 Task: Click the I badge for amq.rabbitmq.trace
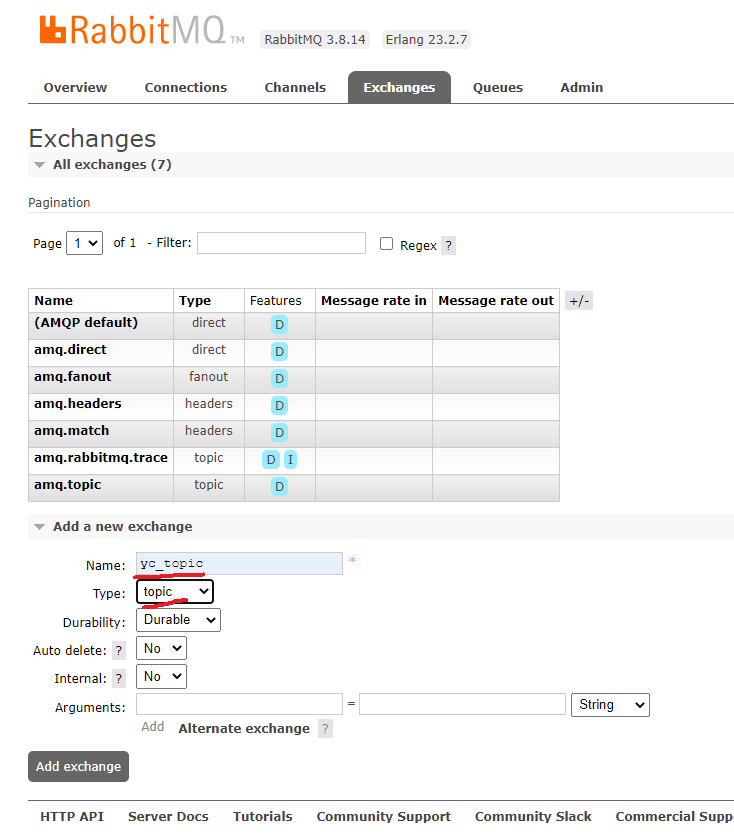[x=290, y=460]
